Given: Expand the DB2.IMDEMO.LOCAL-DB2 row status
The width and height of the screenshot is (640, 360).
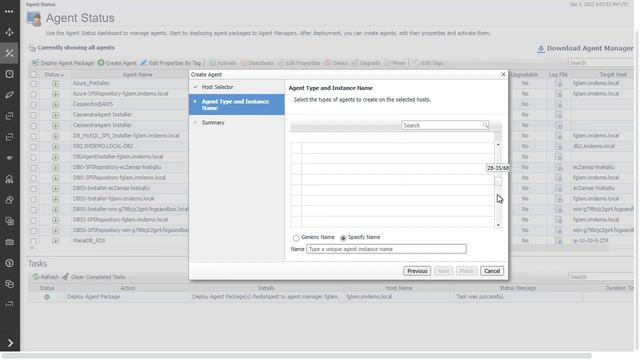Looking at the screenshot, I should tap(56, 147).
